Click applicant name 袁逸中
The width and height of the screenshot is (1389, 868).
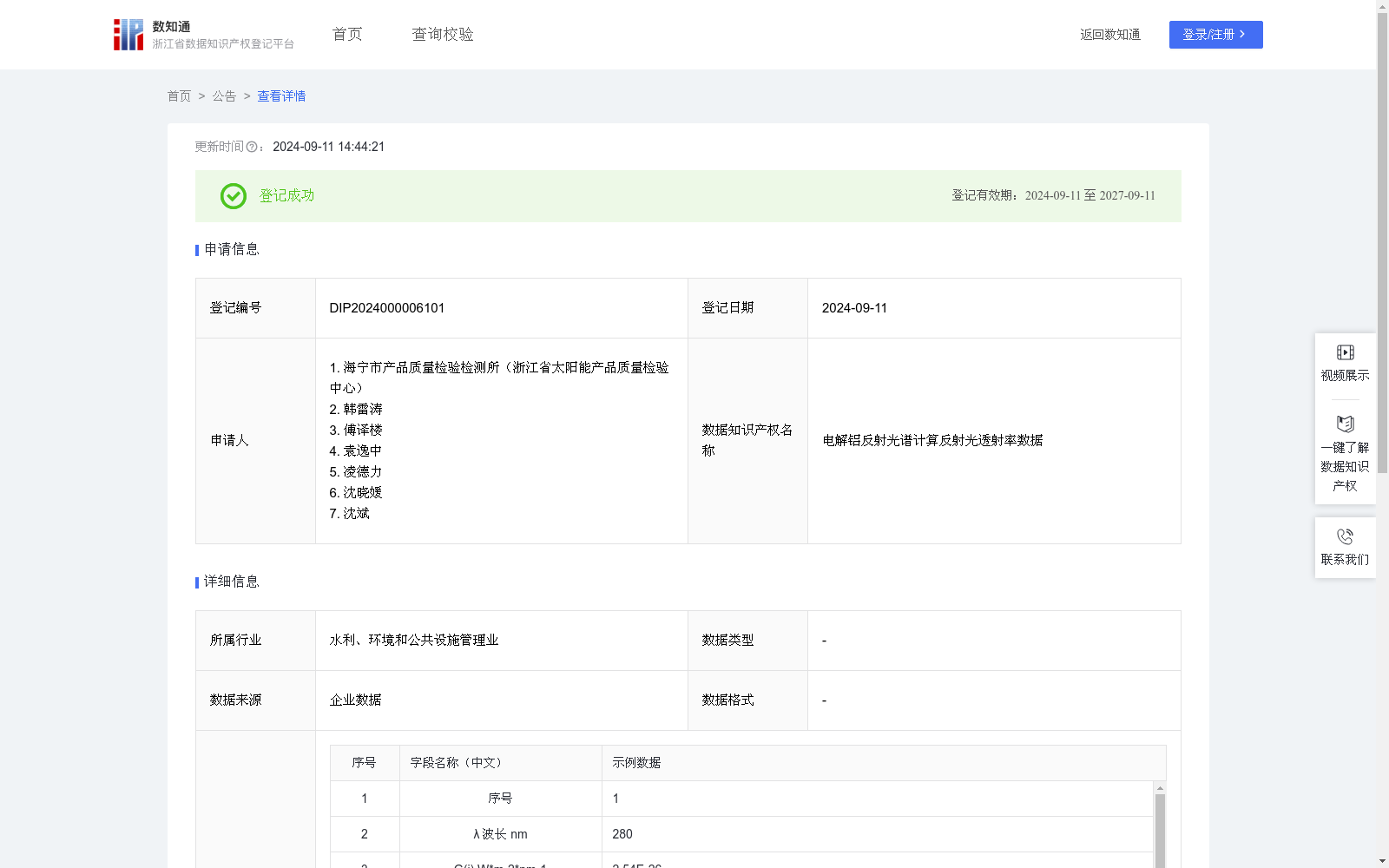coord(362,451)
